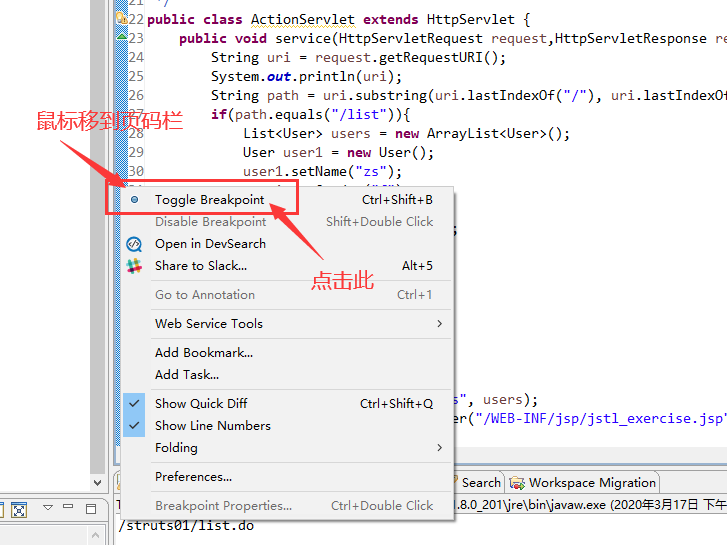Select Go to Annotation entry
The height and width of the screenshot is (545, 727).
[x=287, y=295]
